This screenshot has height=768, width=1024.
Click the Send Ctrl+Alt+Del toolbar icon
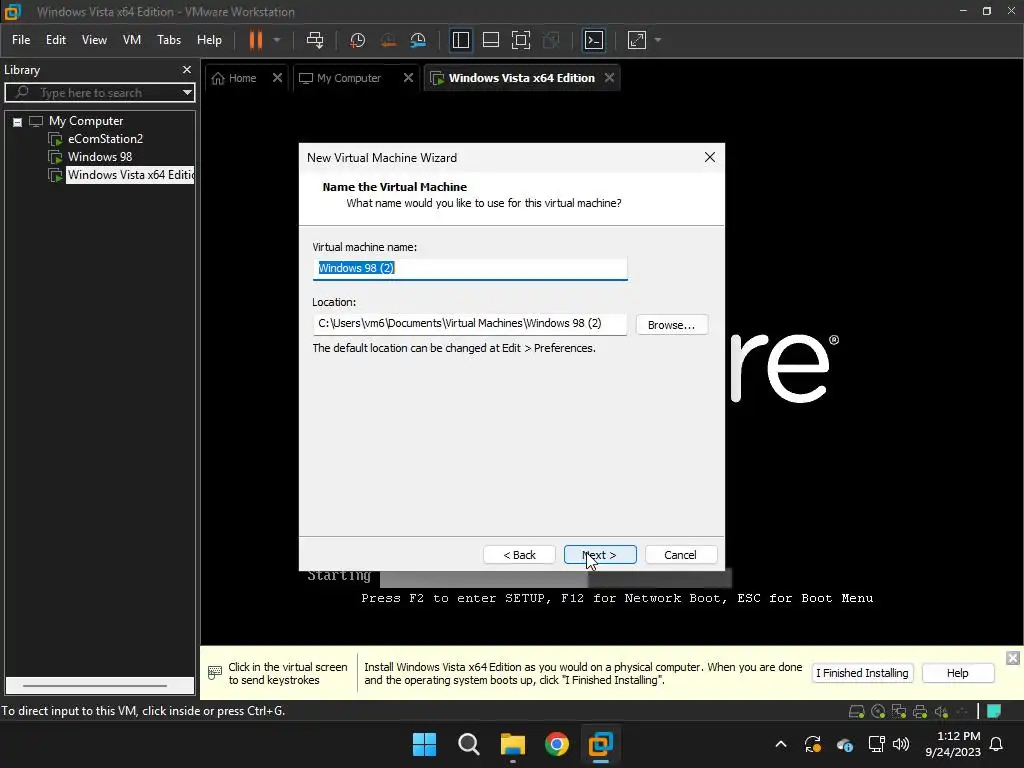coord(315,40)
